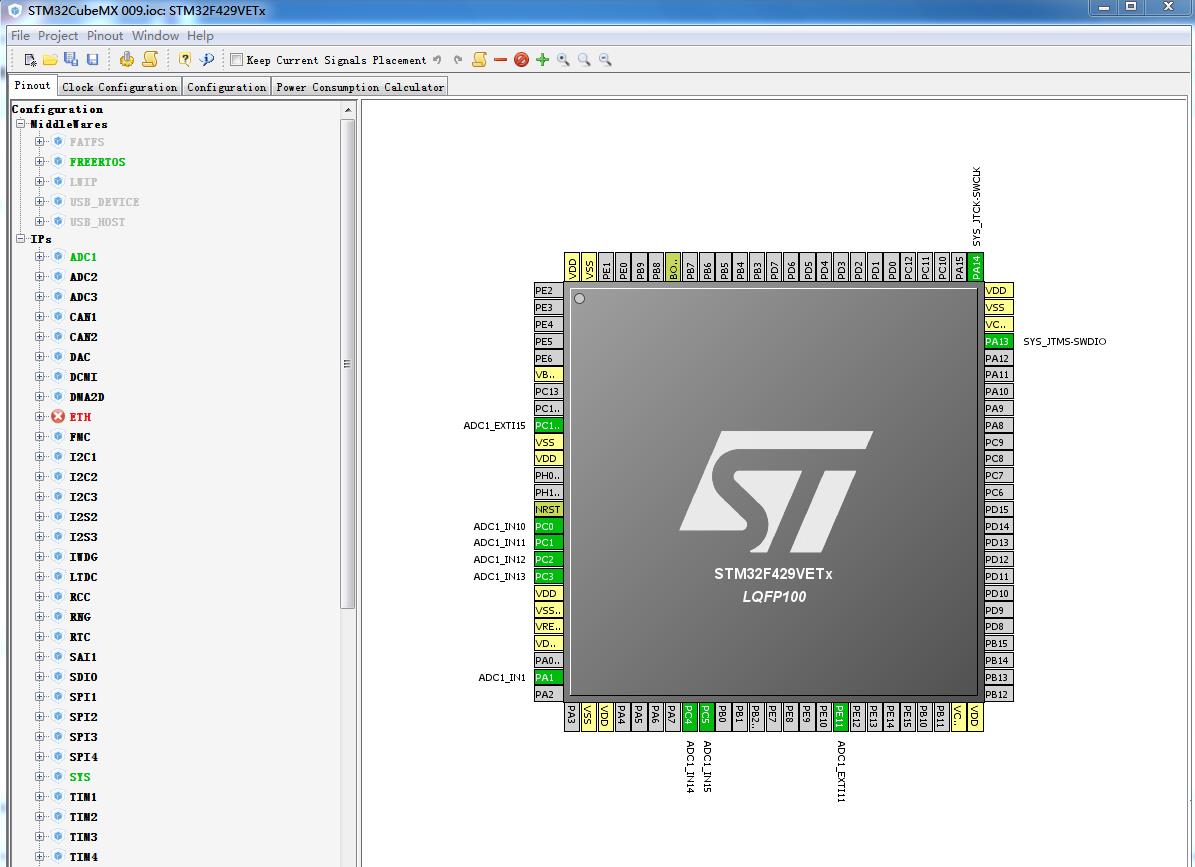Click the pinout scroll icon next to Redo

[x=479, y=59]
